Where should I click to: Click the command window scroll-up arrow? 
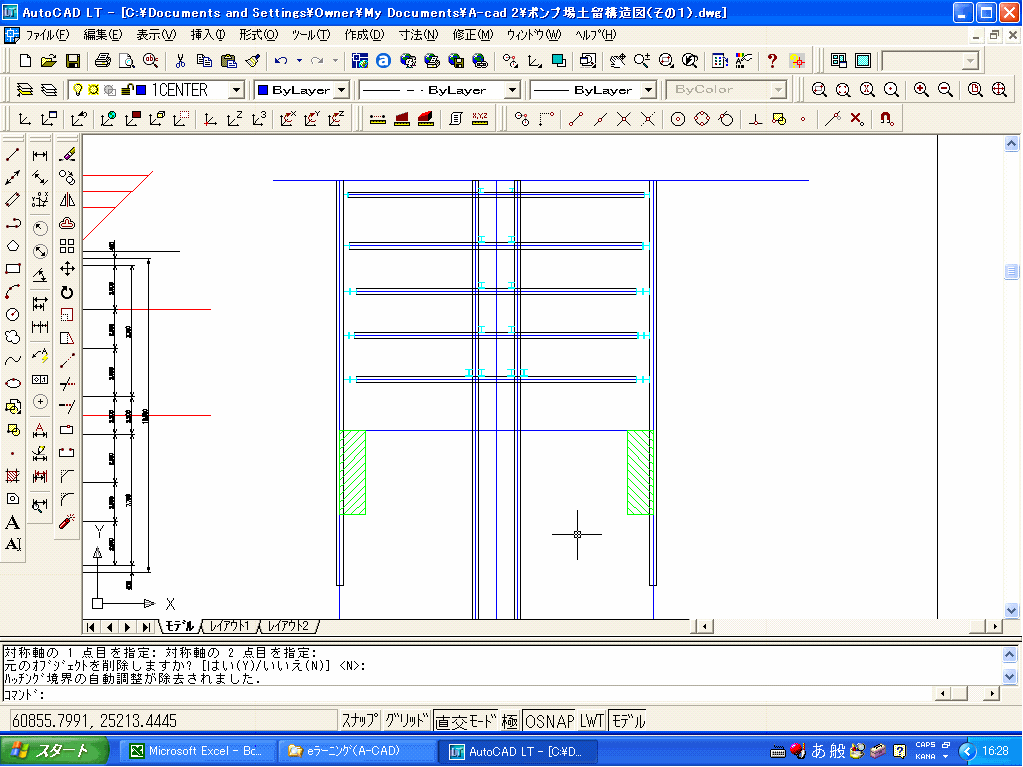[1009, 654]
